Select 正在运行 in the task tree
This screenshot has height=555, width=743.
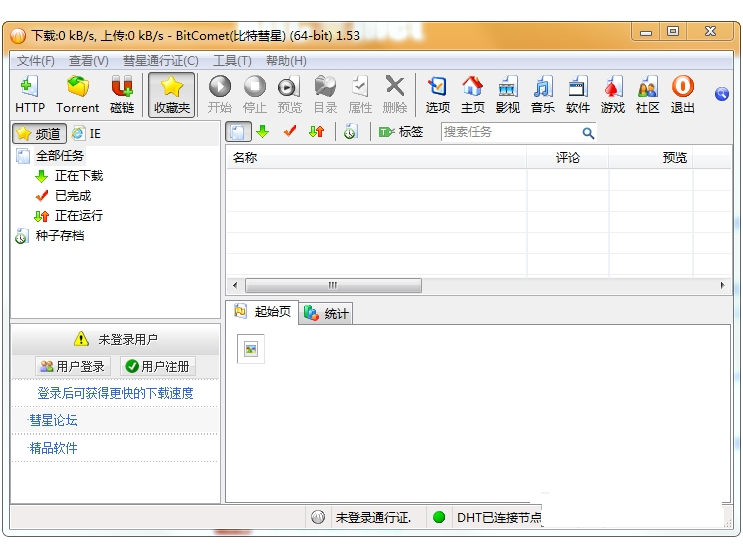(79, 216)
